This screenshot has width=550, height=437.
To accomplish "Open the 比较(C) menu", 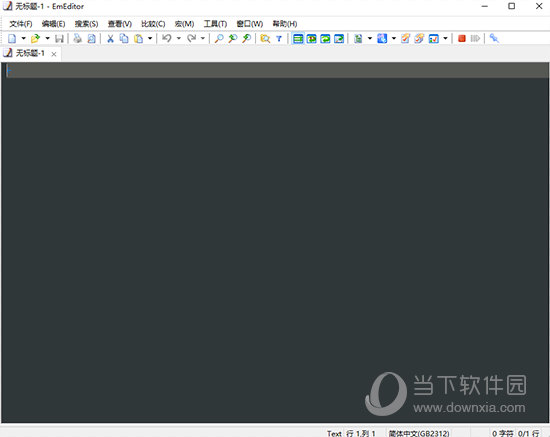I will pos(153,24).
